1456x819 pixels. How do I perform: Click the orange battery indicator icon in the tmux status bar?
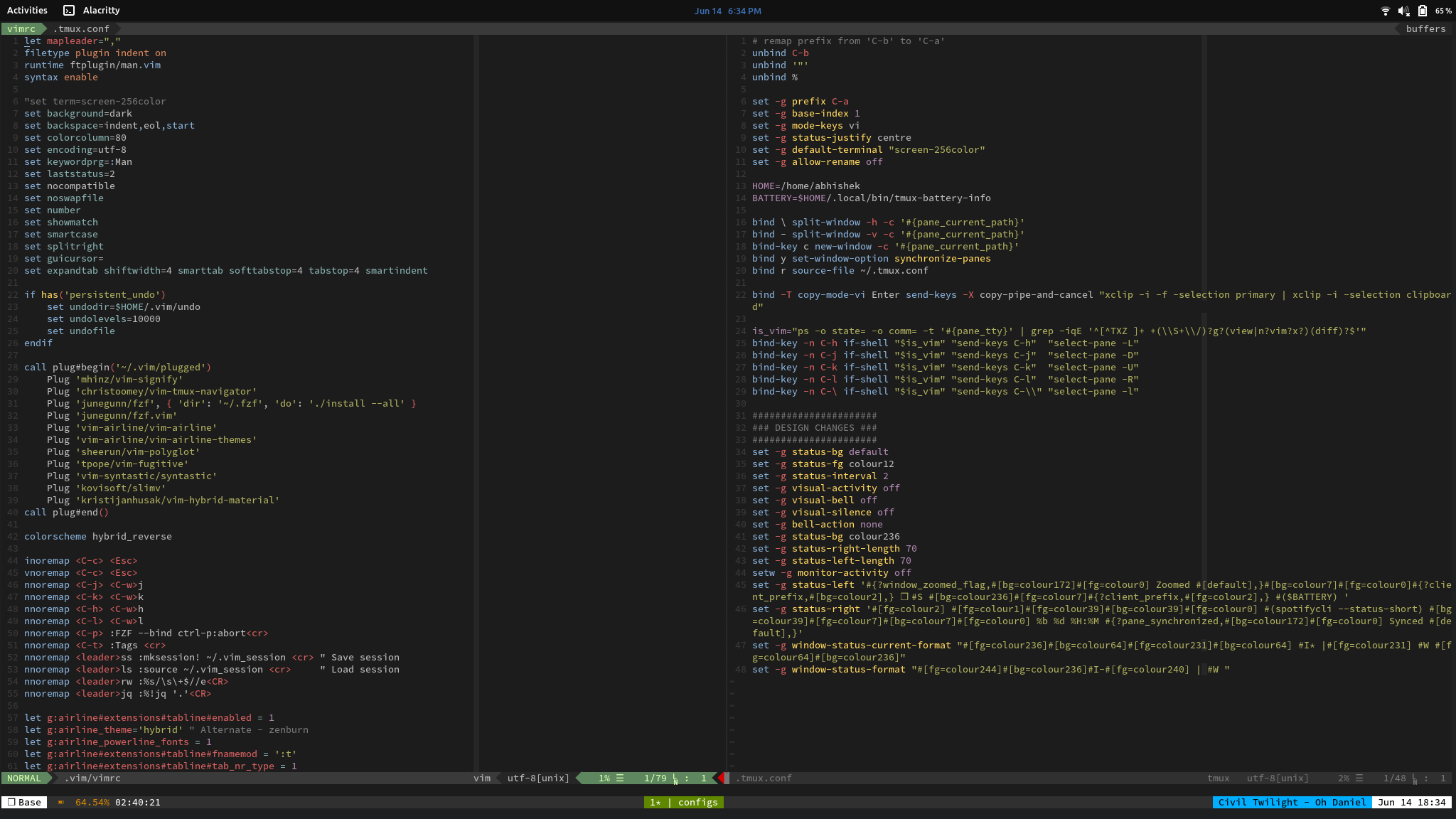point(61,802)
